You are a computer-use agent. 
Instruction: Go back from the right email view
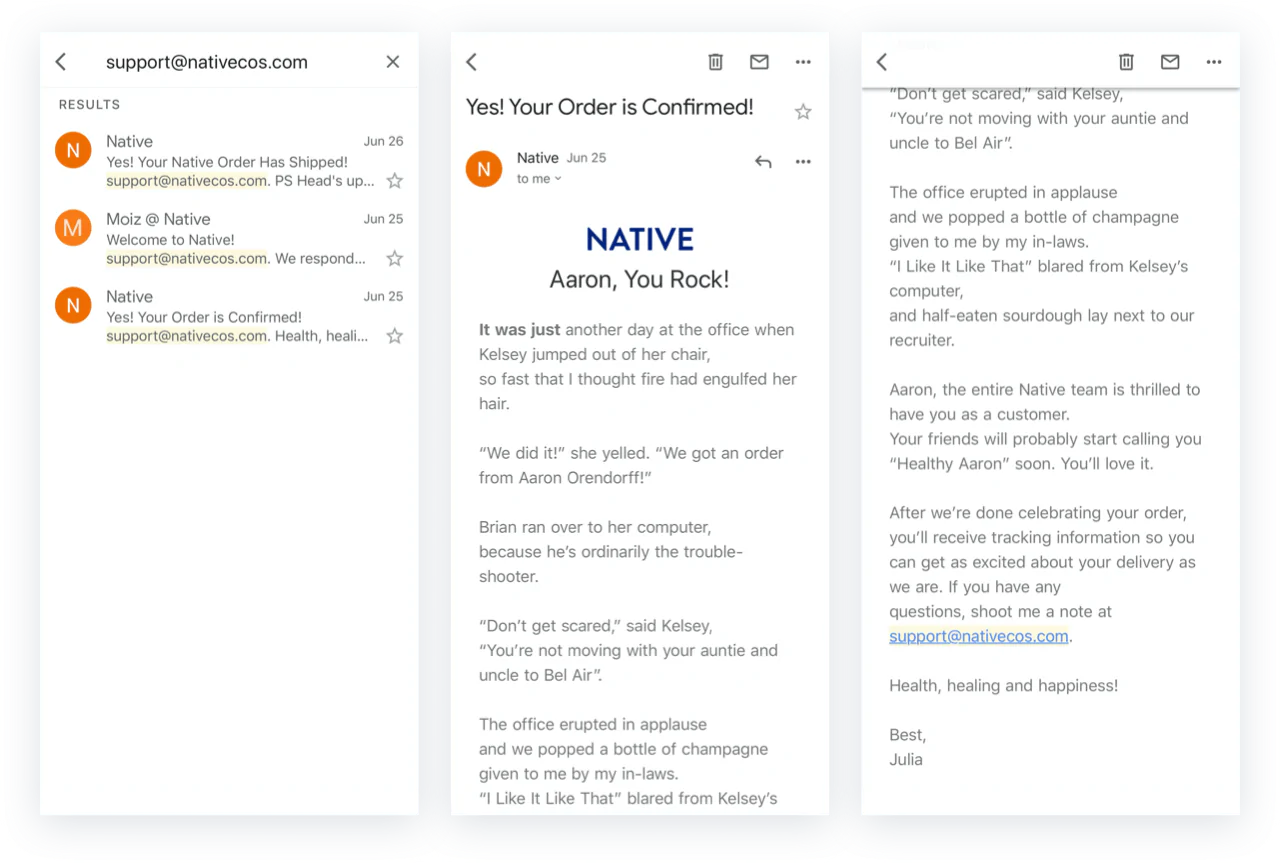point(882,62)
